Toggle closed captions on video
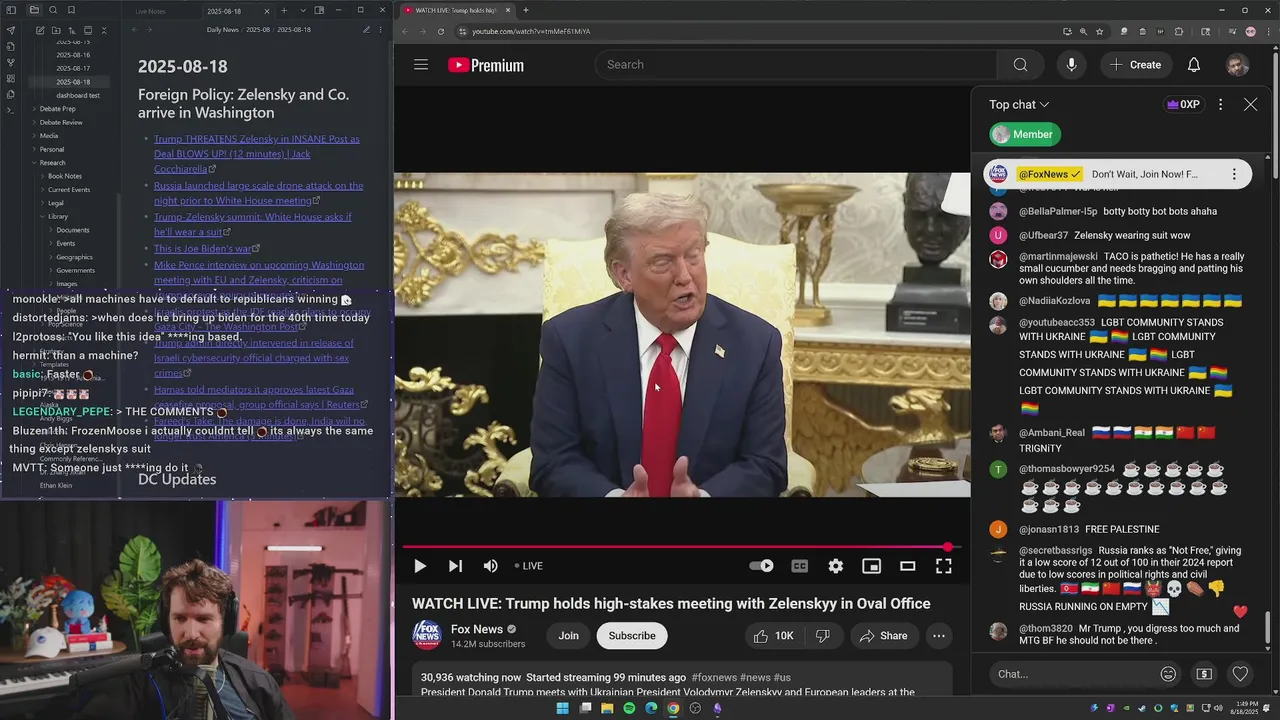1280x720 pixels. click(x=799, y=566)
